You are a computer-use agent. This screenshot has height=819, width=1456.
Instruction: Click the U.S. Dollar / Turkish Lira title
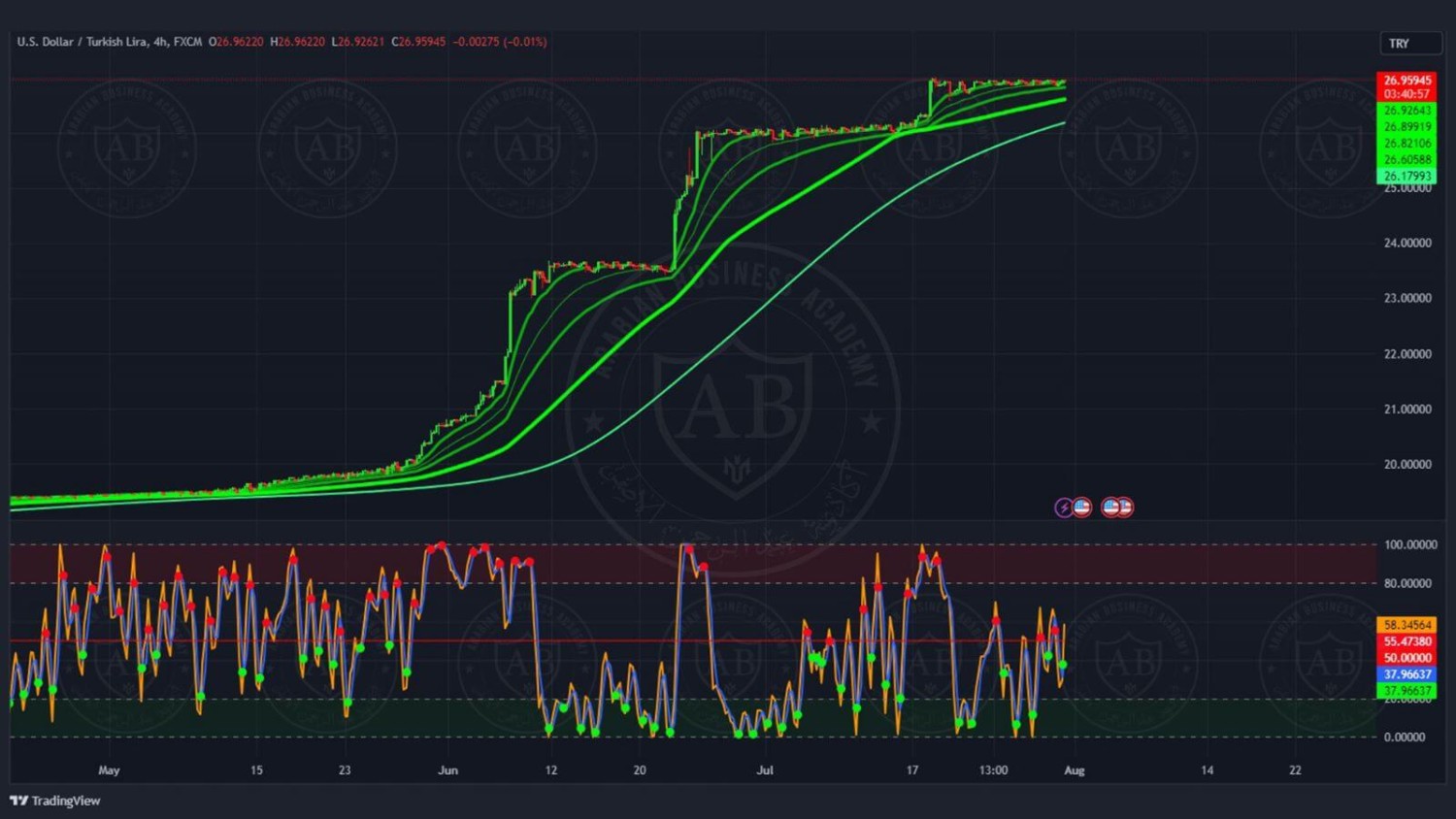coord(83,42)
